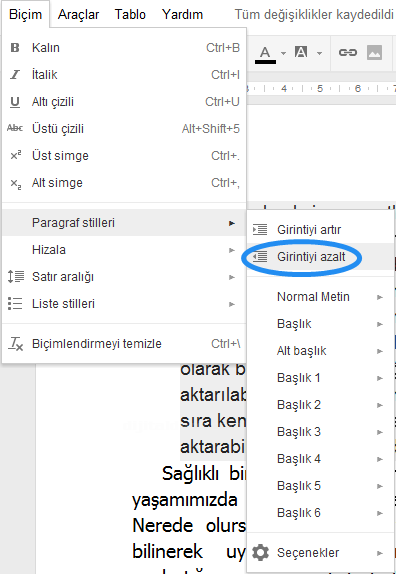Screen dimensions: 396x574
Task: Select Başlık 4 style
Action: click(321, 459)
